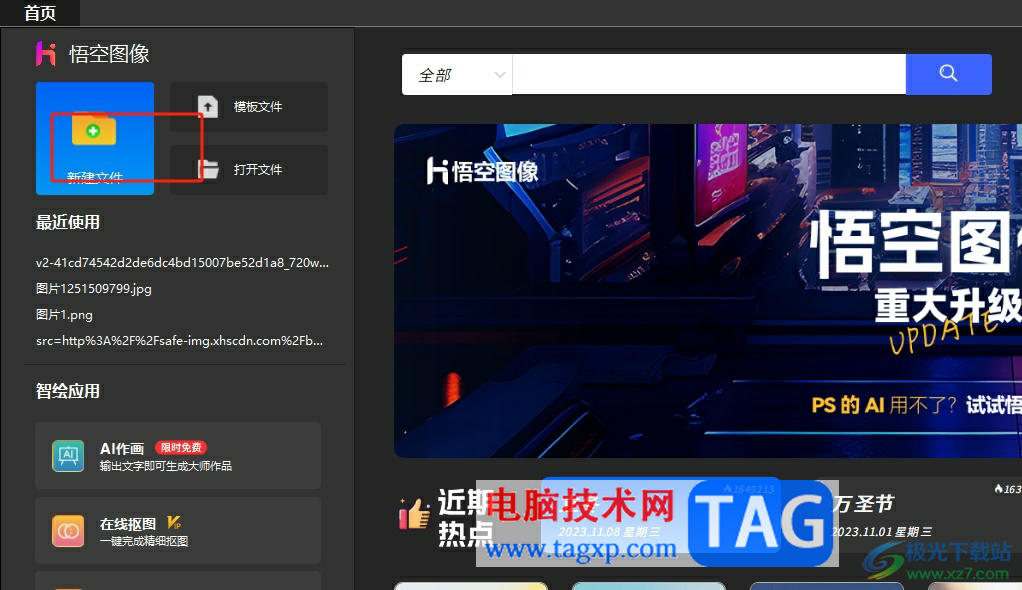Image resolution: width=1022 pixels, height=590 pixels.
Task: Click the blue search magnifier button
Action: tap(948, 74)
